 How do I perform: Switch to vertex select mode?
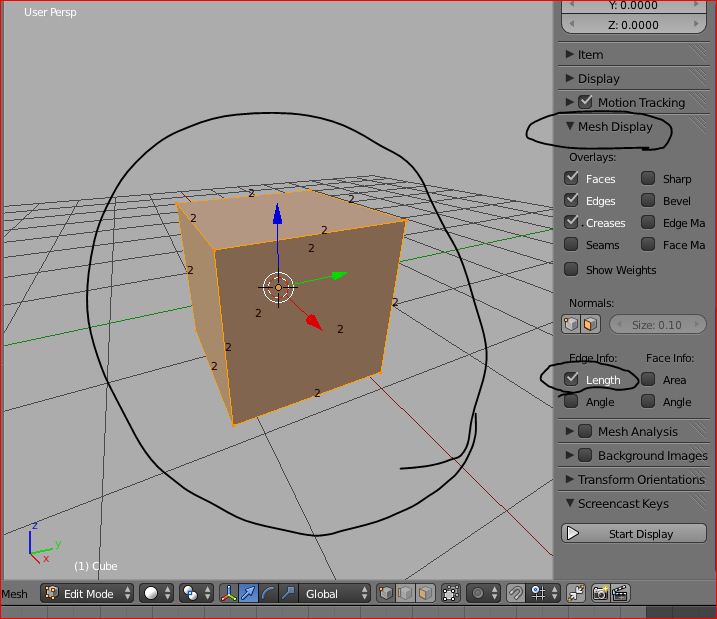[386, 593]
